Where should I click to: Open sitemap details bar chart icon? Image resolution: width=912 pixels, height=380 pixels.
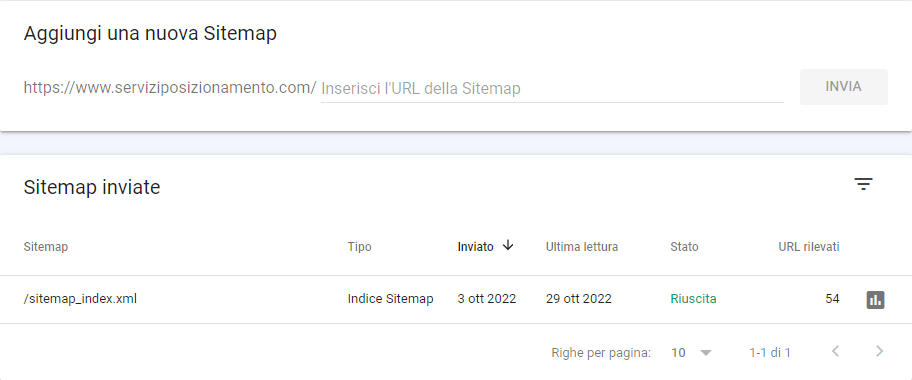coord(875,300)
